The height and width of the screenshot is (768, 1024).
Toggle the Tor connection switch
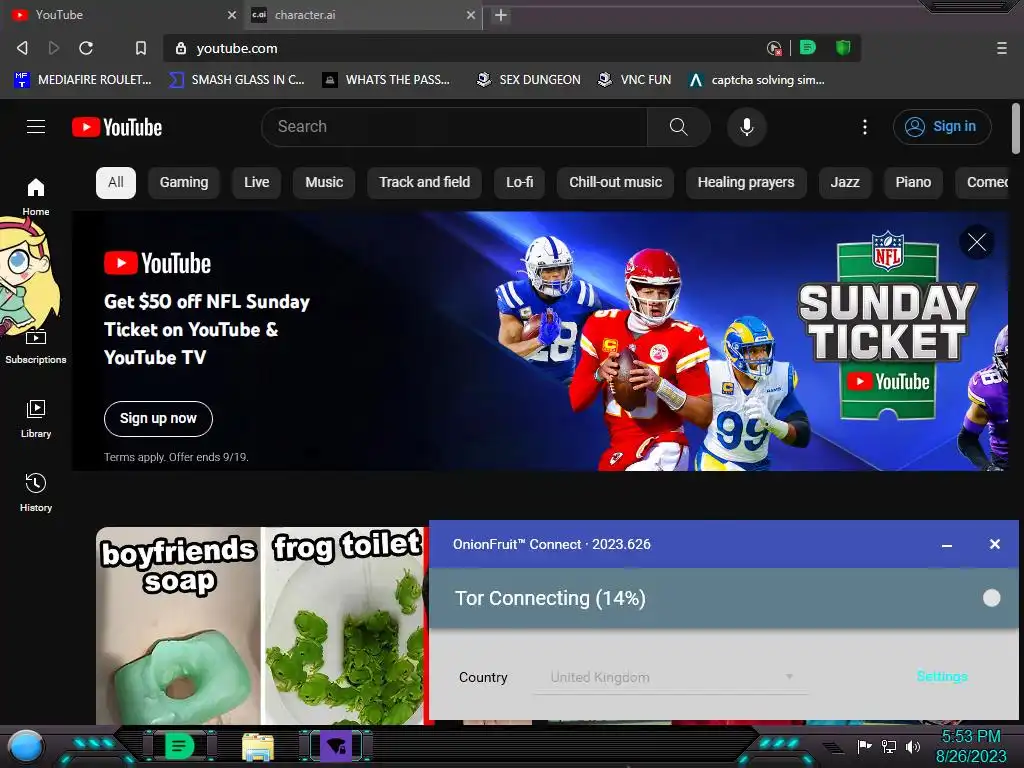click(991, 598)
